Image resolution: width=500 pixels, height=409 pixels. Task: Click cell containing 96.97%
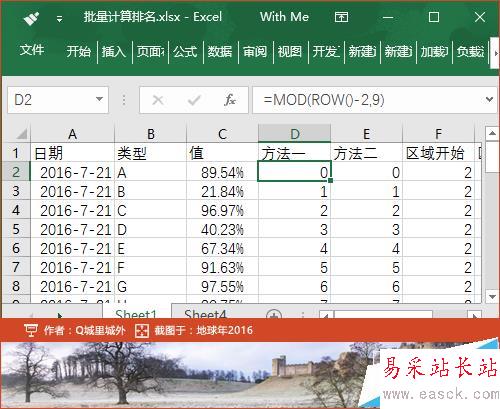tap(222, 210)
